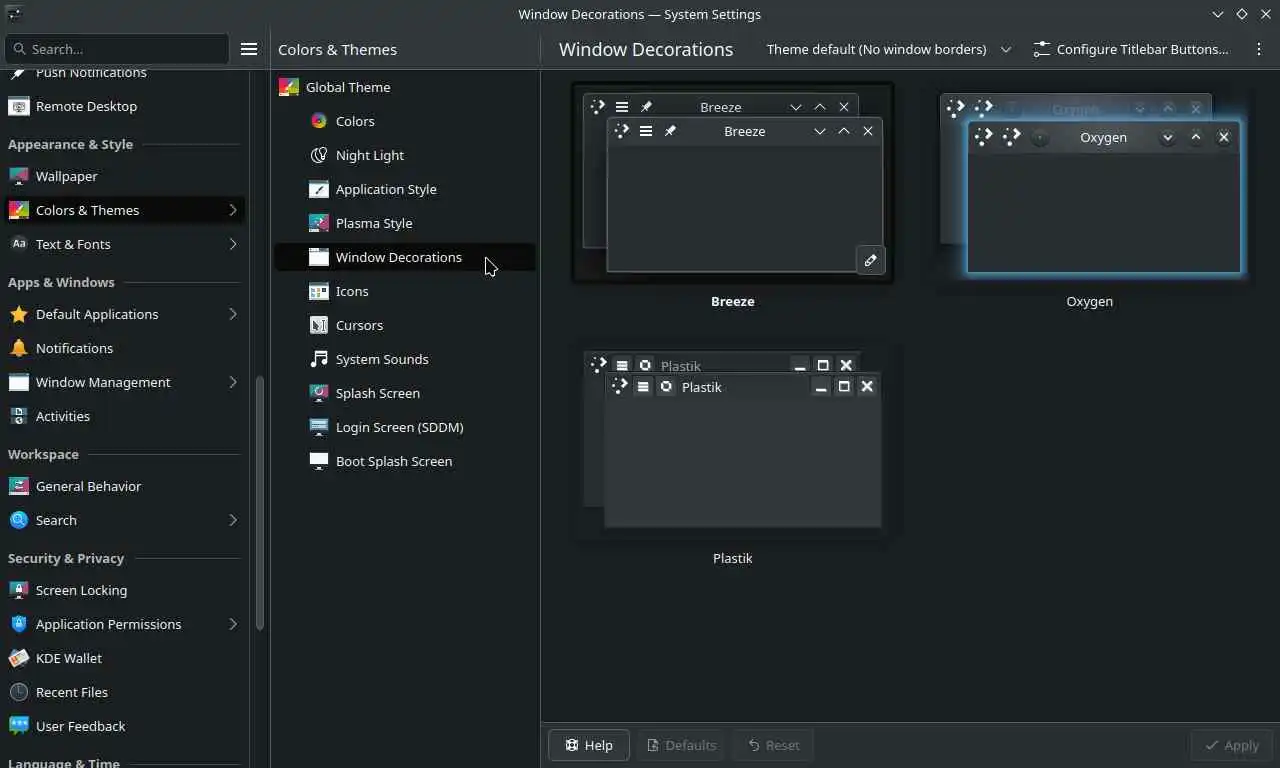The height and width of the screenshot is (768, 1280).
Task: Open Push Notifications settings
Action: [x=124, y=73]
